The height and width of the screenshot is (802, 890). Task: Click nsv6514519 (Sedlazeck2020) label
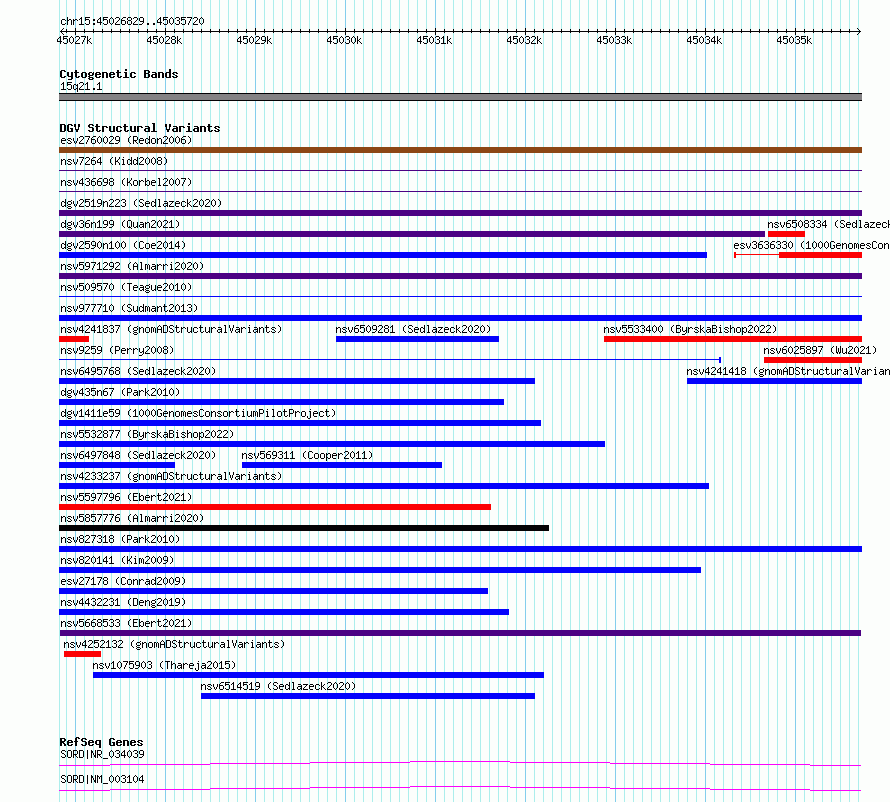pyautogui.click(x=278, y=686)
